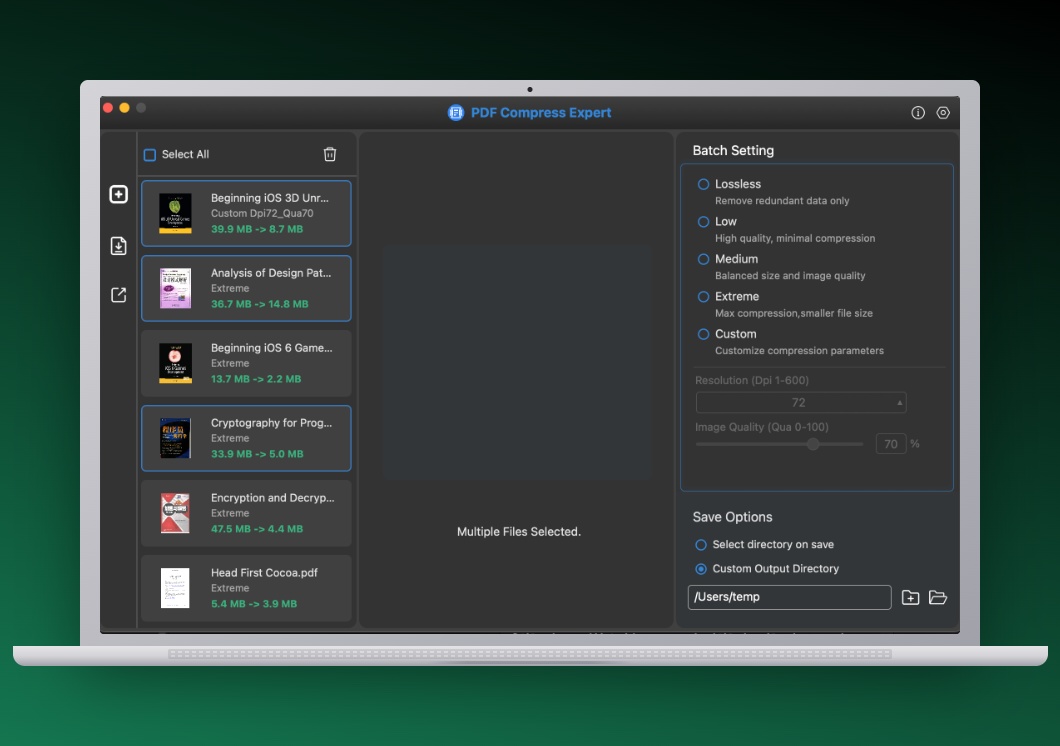Click the Save Options heading
Image resolution: width=1060 pixels, height=746 pixels.
pyautogui.click(x=732, y=517)
